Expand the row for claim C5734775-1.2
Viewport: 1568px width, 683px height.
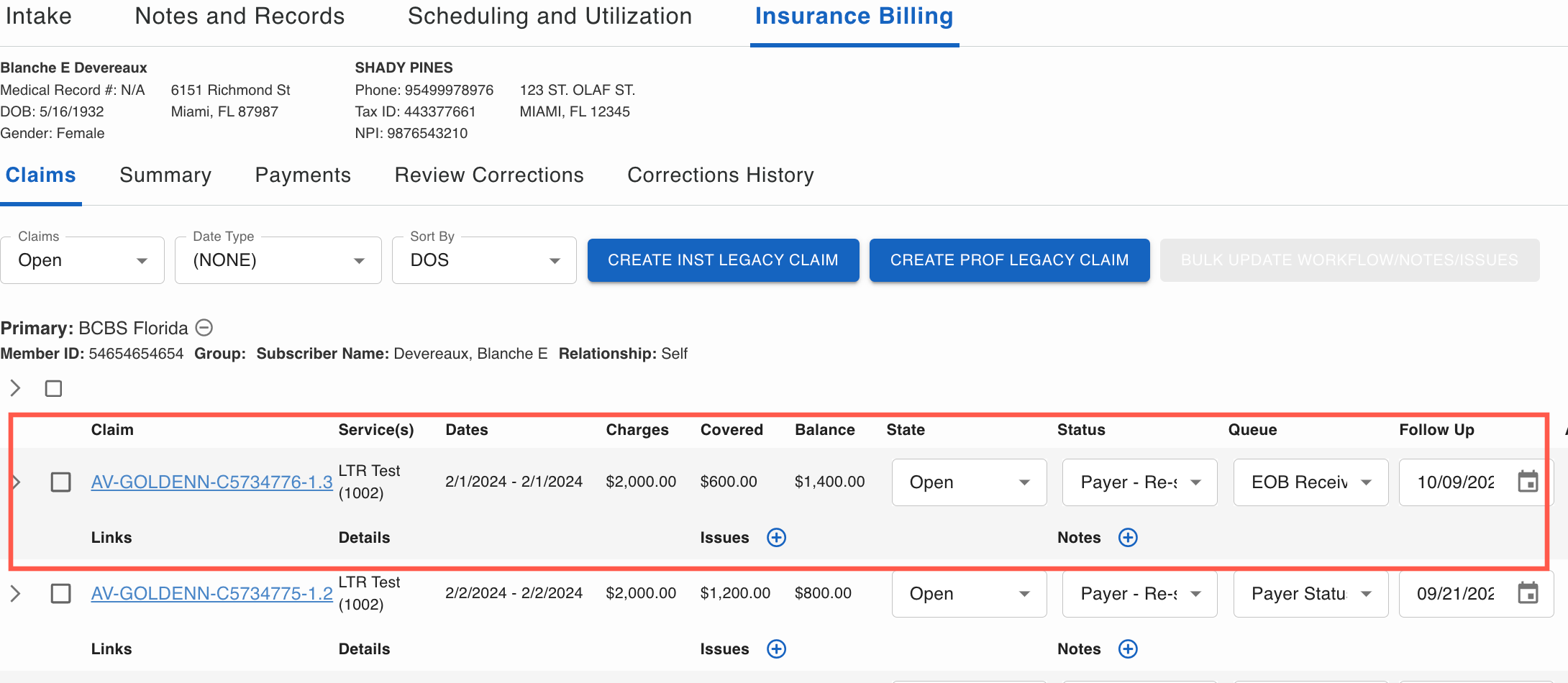[15, 593]
